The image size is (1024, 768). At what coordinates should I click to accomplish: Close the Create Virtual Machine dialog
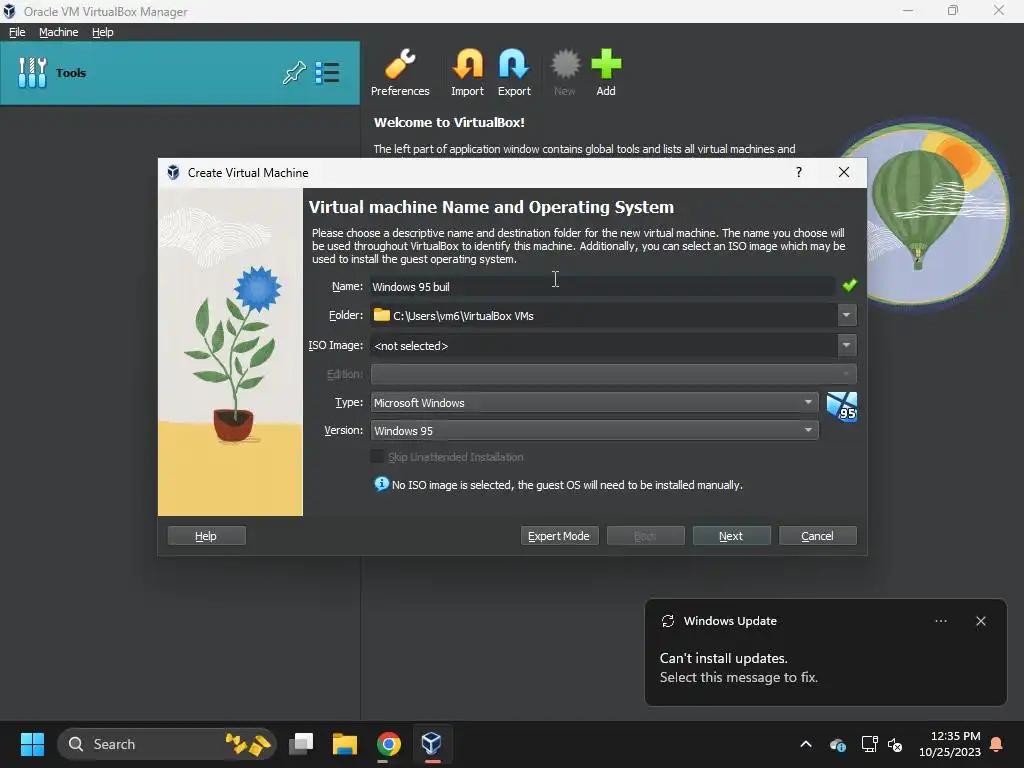pos(844,172)
